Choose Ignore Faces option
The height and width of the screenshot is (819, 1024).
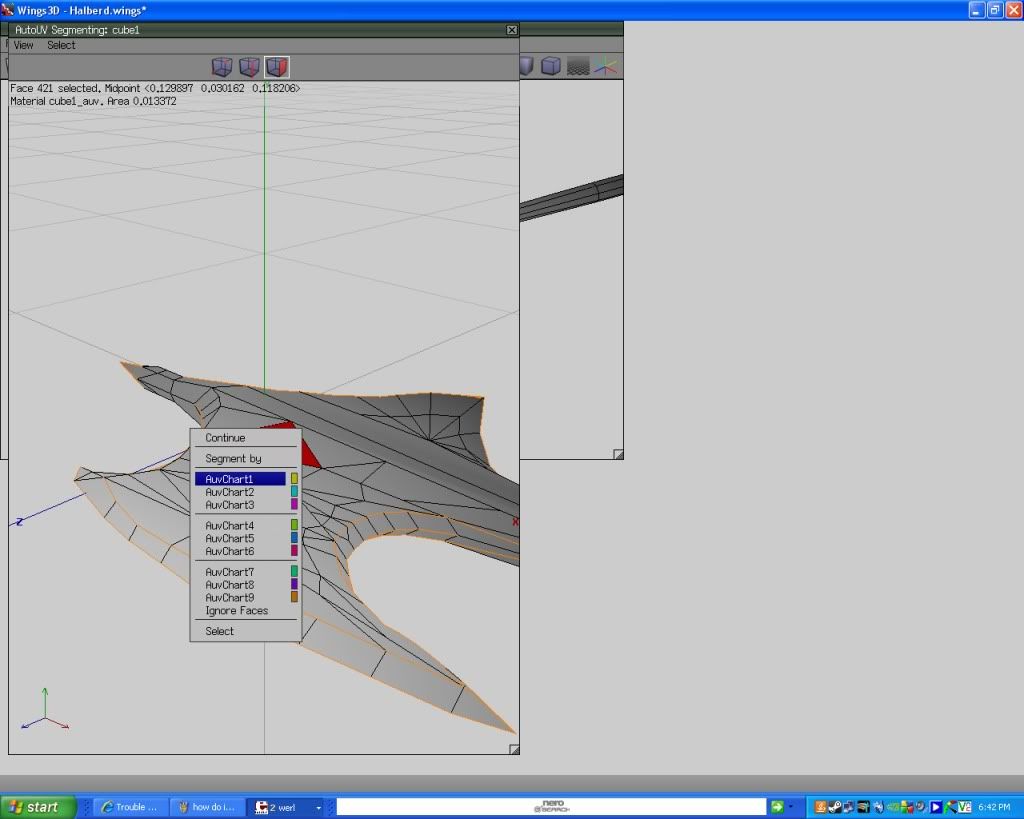[x=236, y=611]
